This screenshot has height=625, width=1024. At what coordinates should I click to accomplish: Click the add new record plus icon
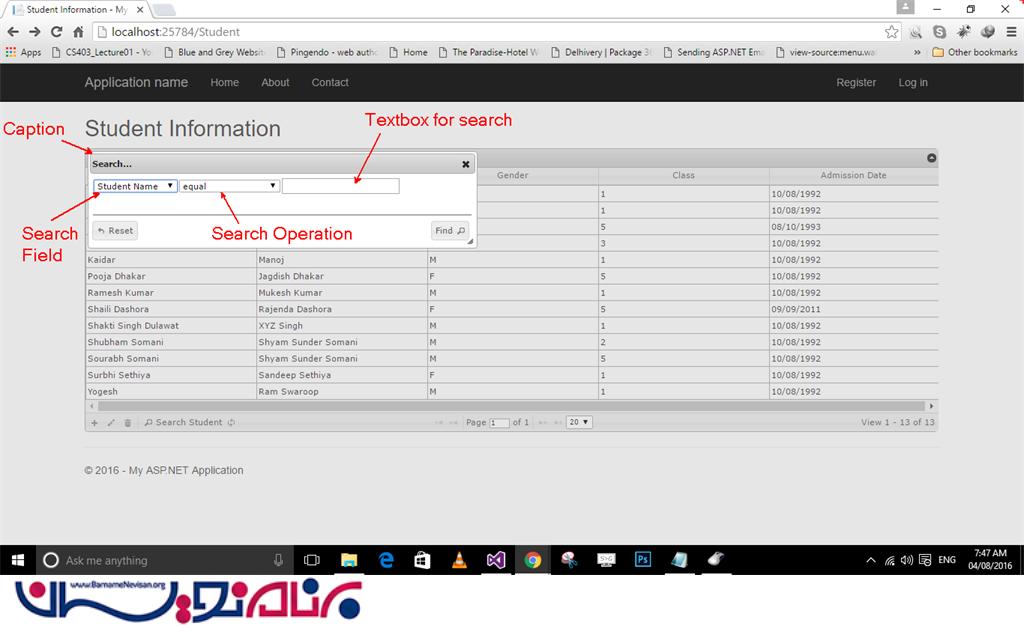(95, 423)
